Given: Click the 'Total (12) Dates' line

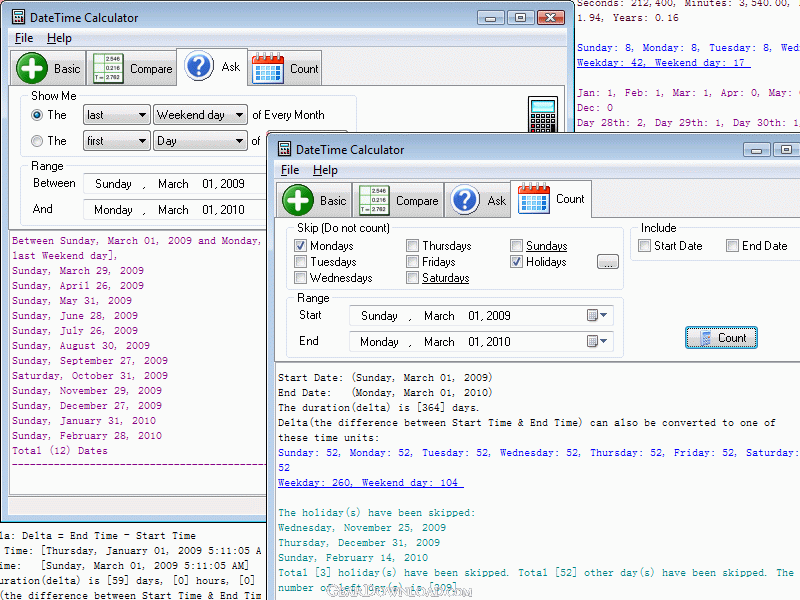Looking at the screenshot, I should (x=60, y=451).
